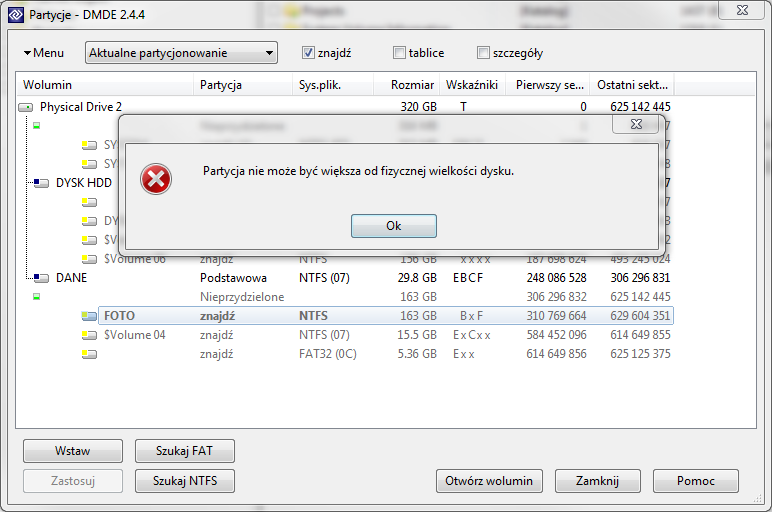
Task: Click the $Volume 04 volume icon
Action: click(89, 335)
